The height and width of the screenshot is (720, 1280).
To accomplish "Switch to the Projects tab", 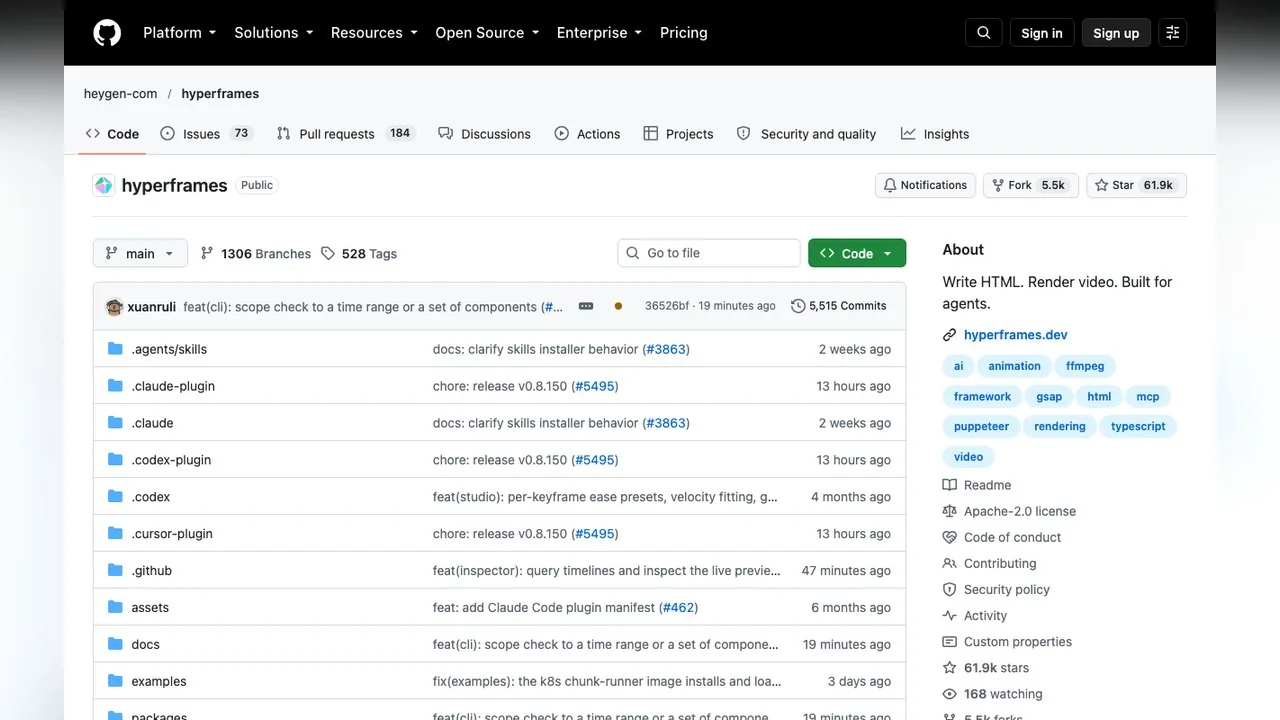I will tap(679, 134).
